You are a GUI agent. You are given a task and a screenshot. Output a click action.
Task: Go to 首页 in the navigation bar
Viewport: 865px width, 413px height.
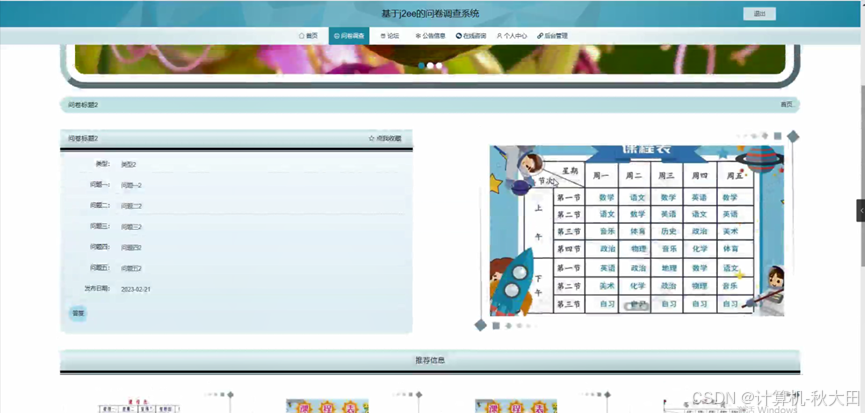(x=308, y=36)
